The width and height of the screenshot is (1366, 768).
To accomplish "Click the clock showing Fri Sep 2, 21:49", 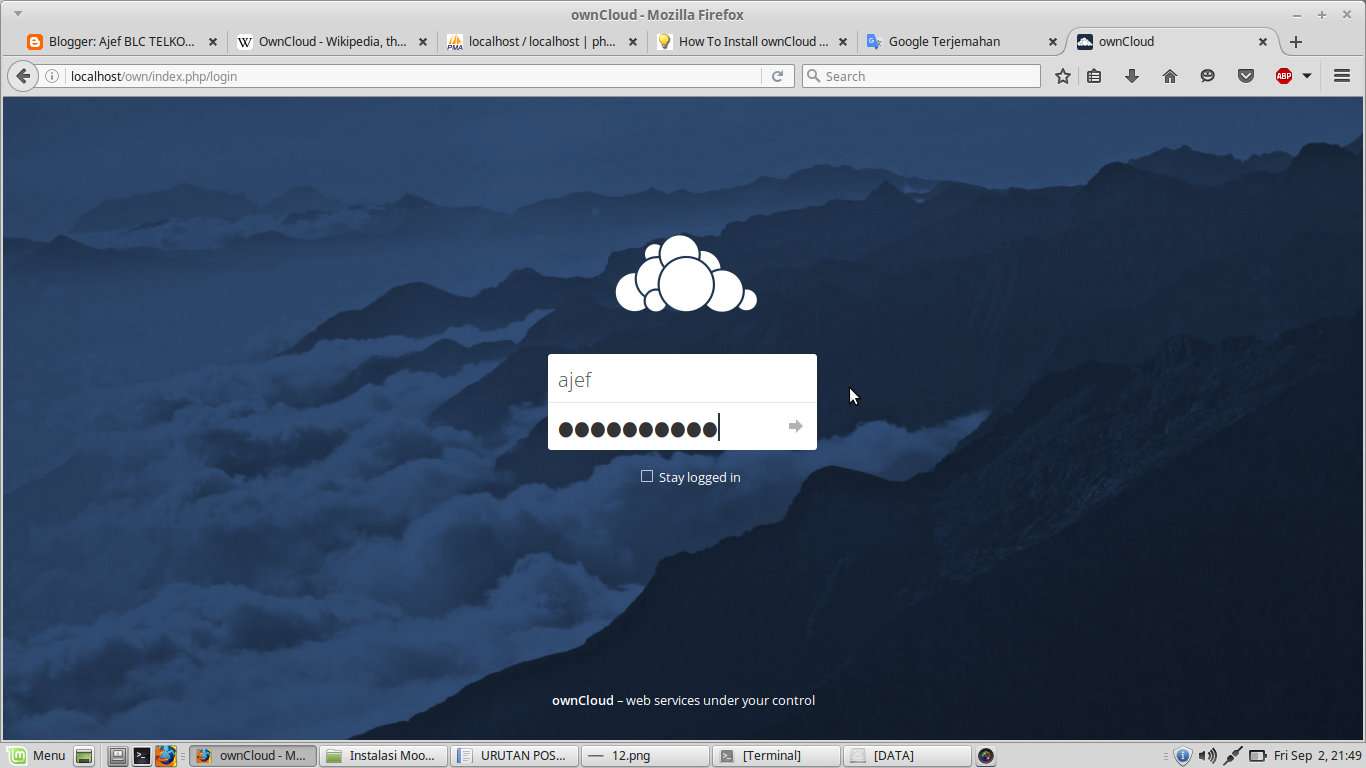I will tap(1317, 756).
